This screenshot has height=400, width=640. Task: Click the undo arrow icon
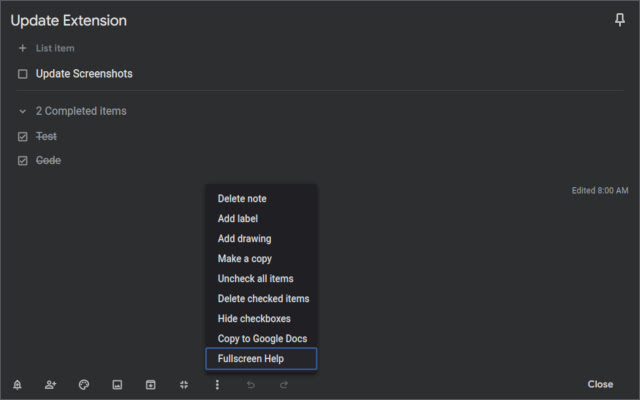point(250,384)
